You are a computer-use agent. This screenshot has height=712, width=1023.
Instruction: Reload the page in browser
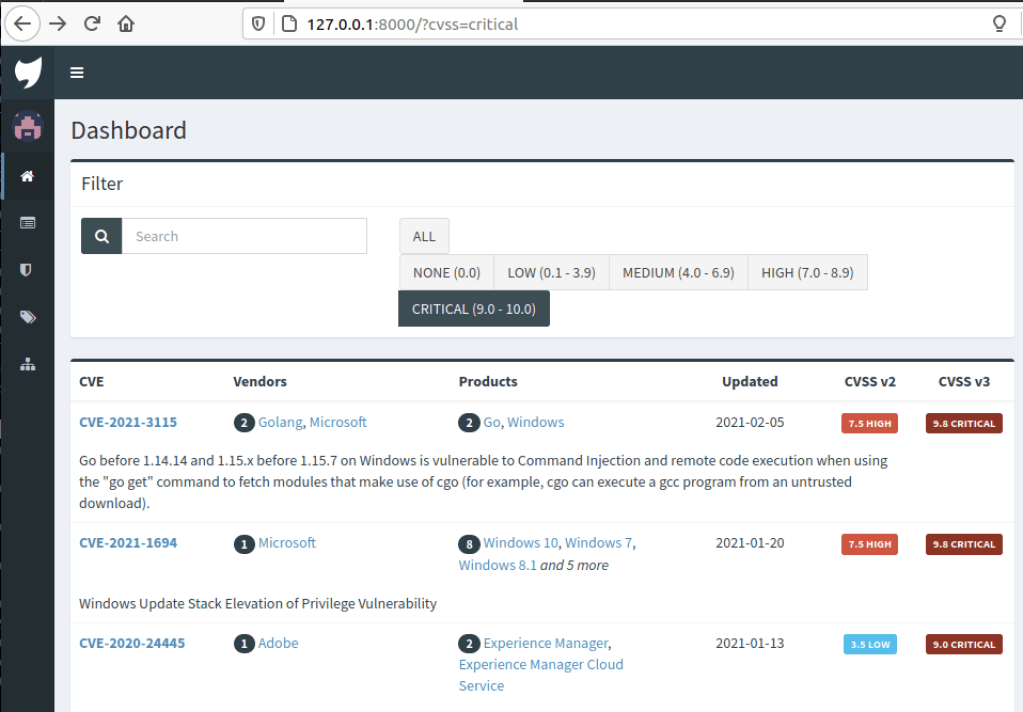(x=92, y=24)
